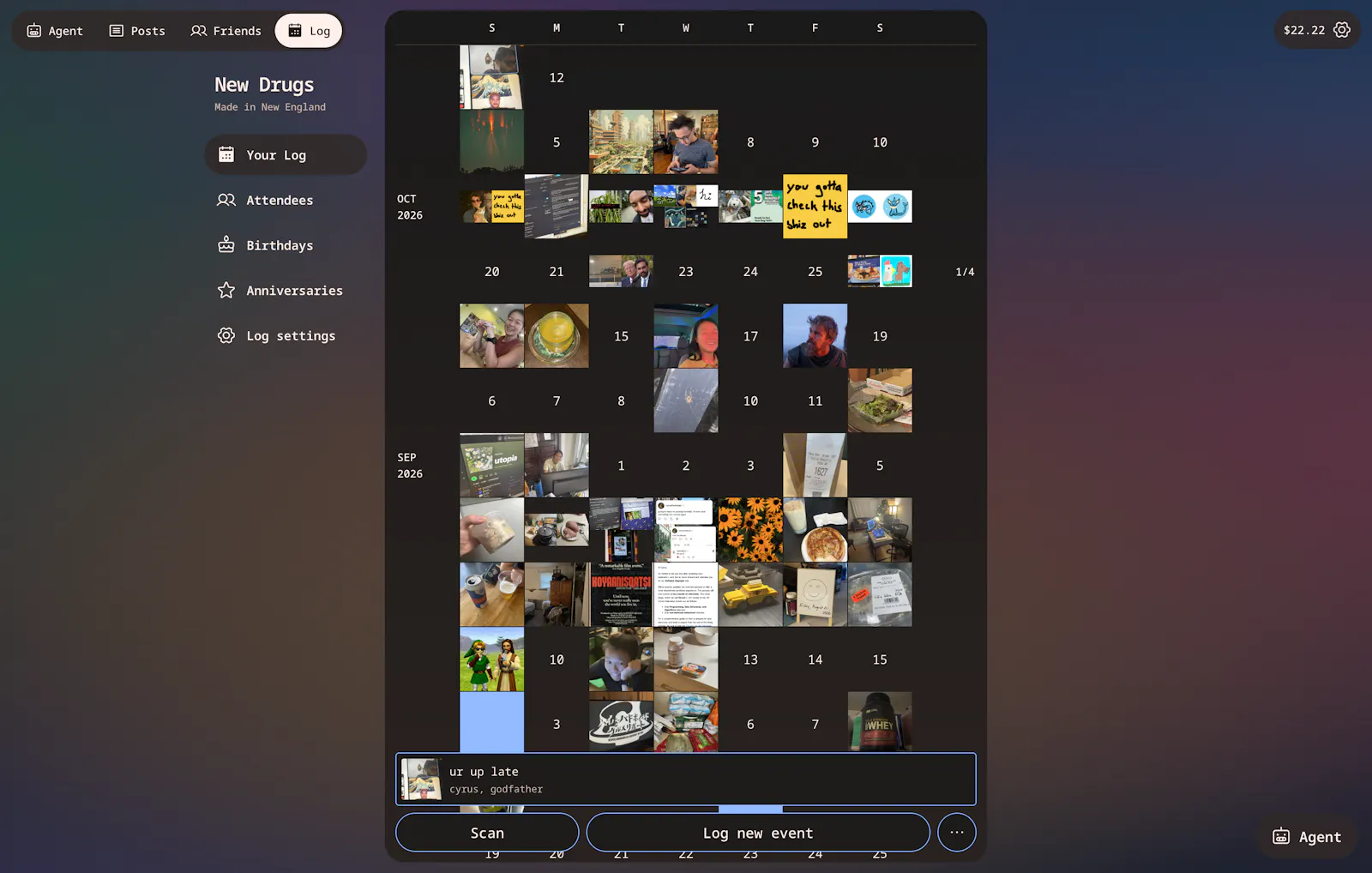This screenshot has height=873, width=1372.
Task: Click Log new event button
Action: point(758,833)
